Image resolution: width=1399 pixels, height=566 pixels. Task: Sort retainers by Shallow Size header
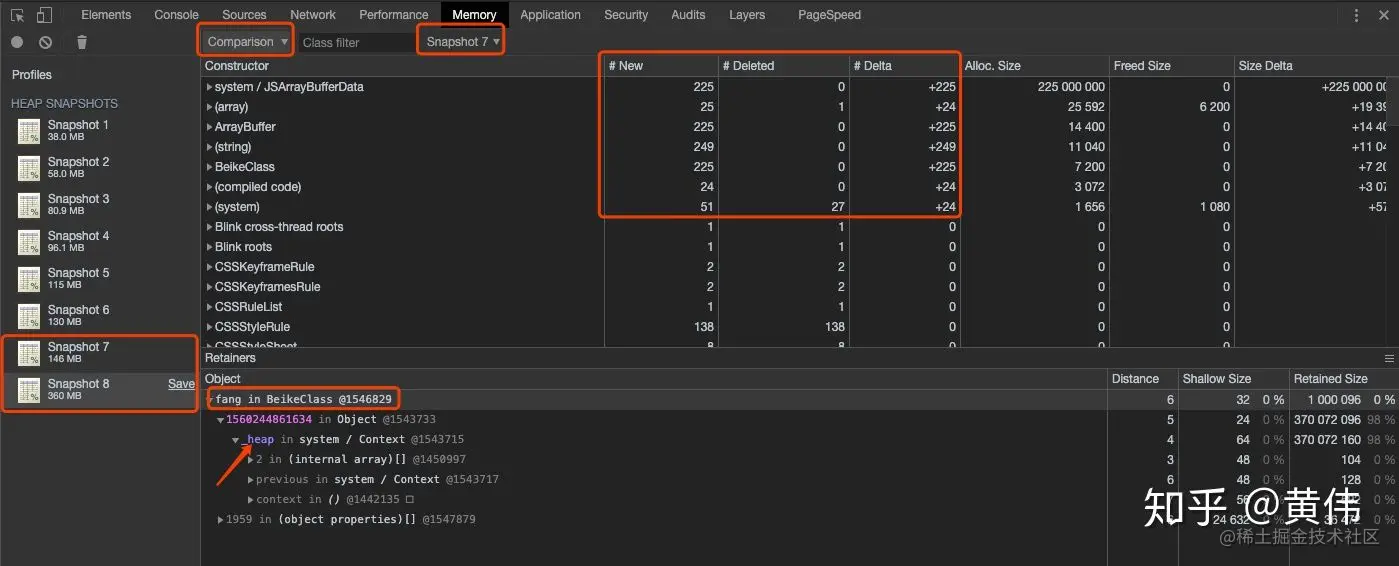[x=1232, y=379]
